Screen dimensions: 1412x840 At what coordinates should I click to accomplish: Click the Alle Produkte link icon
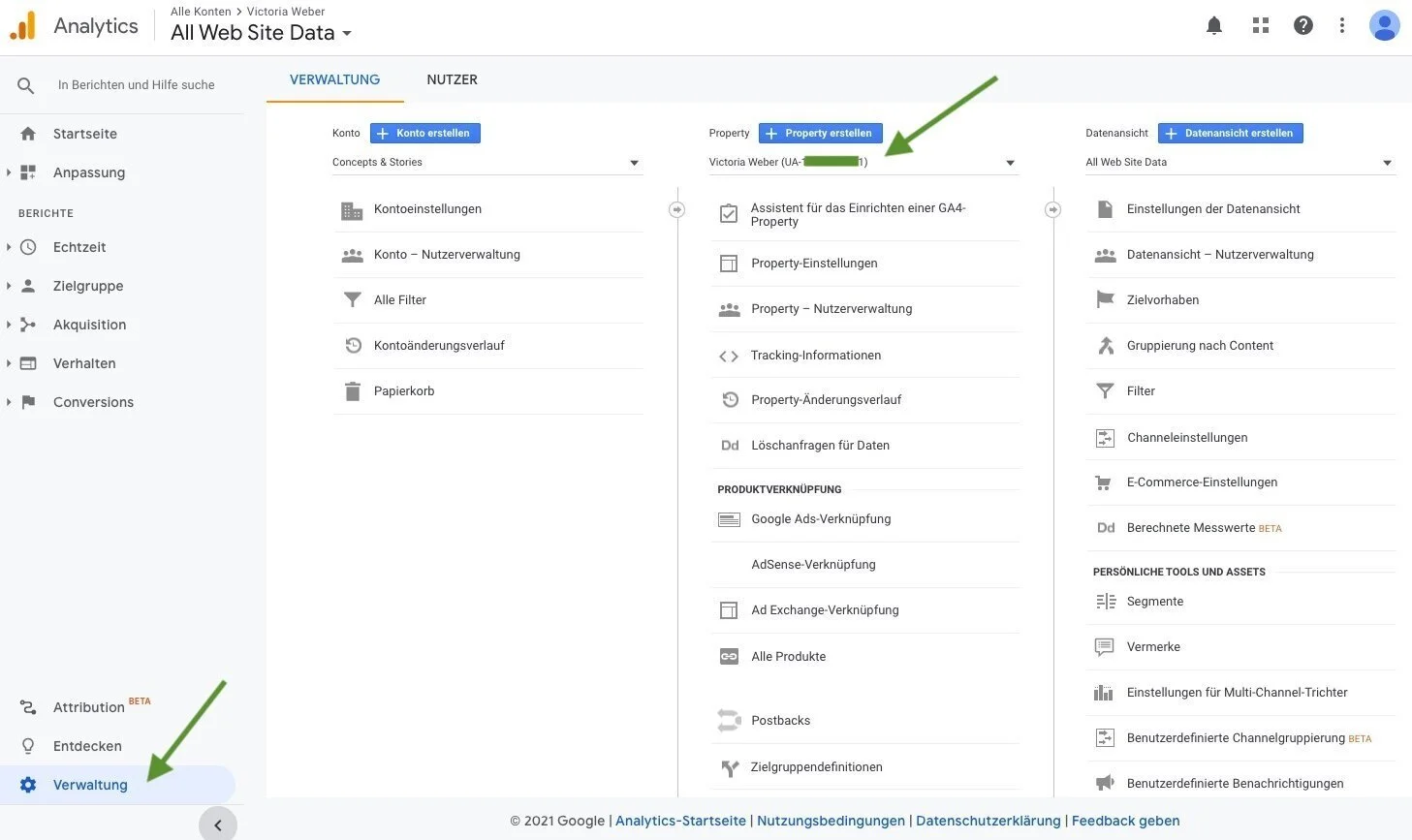pyautogui.click(x=729, y=657)
